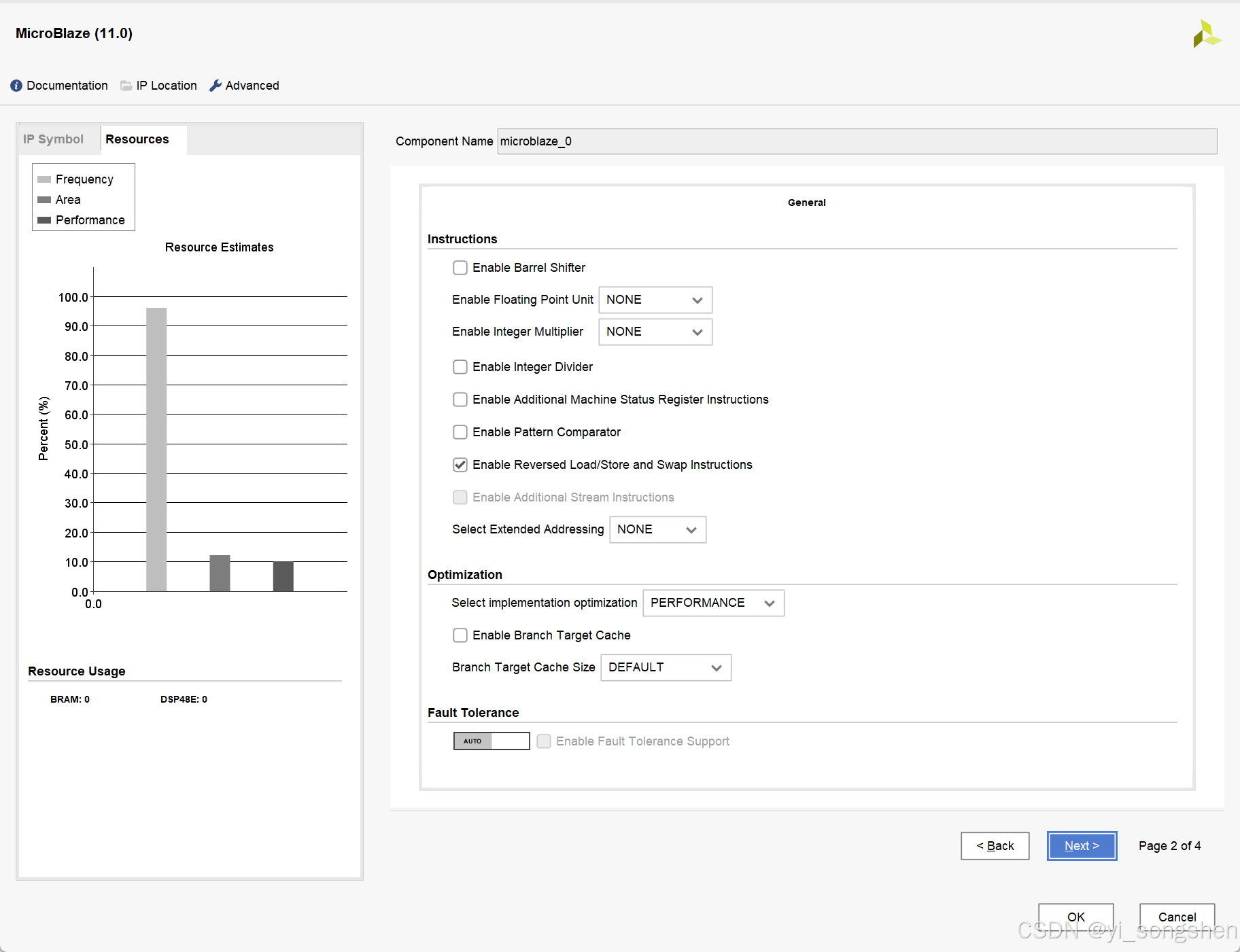1240x952 pixels.
Task: Click the 'Fault Tolerance' section heading
Action: [x=473, y=713]
